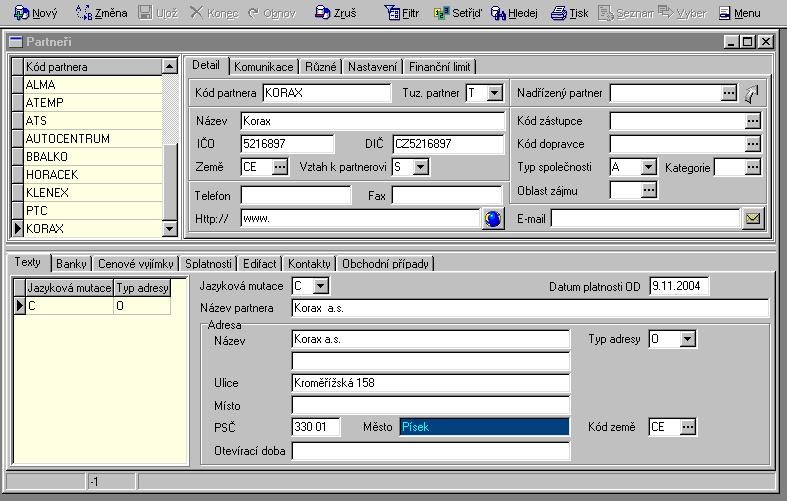Open the Filtr tool

pos(392,13)
